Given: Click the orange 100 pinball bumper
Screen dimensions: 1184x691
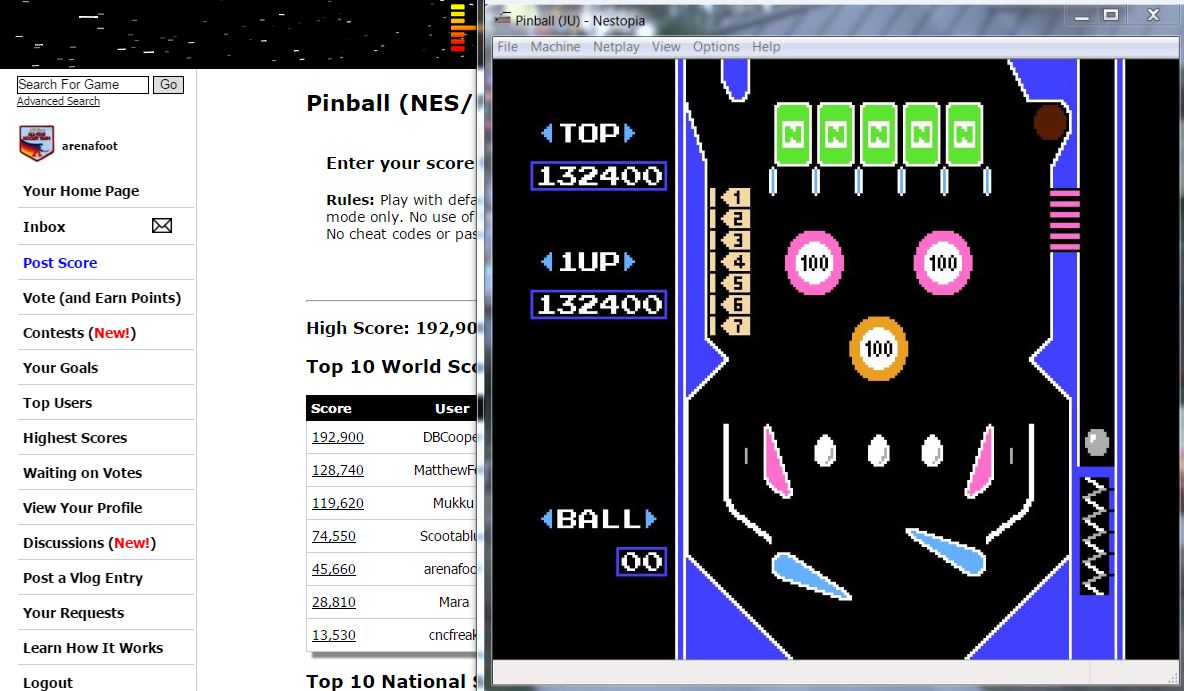Looking at the screenshot, I should [x=878, y=348].
